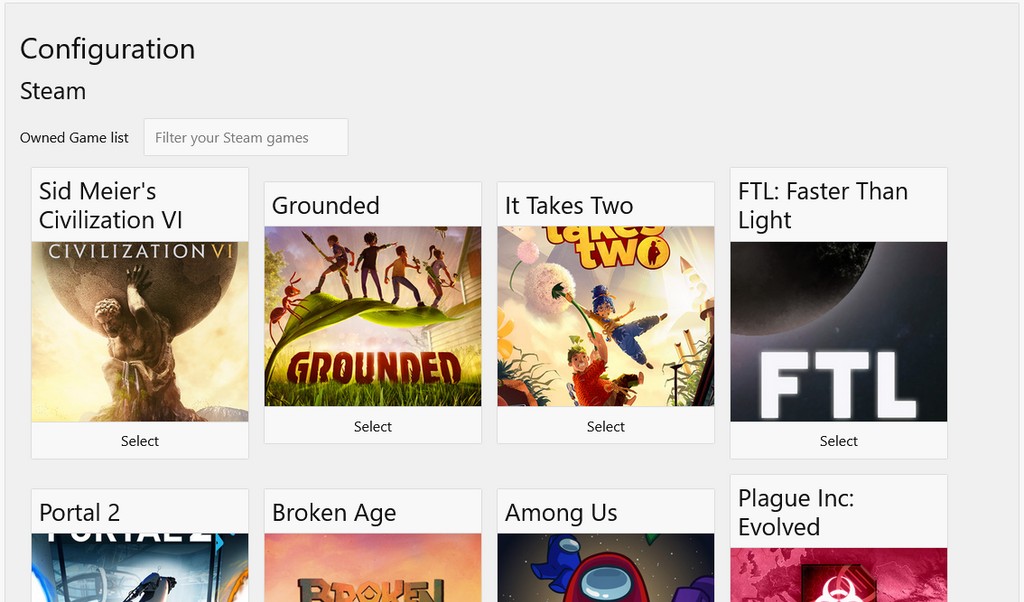This screenshot has width=1024, height=602.
Task: Click the FTL cover image
Action: pos(839,331)
